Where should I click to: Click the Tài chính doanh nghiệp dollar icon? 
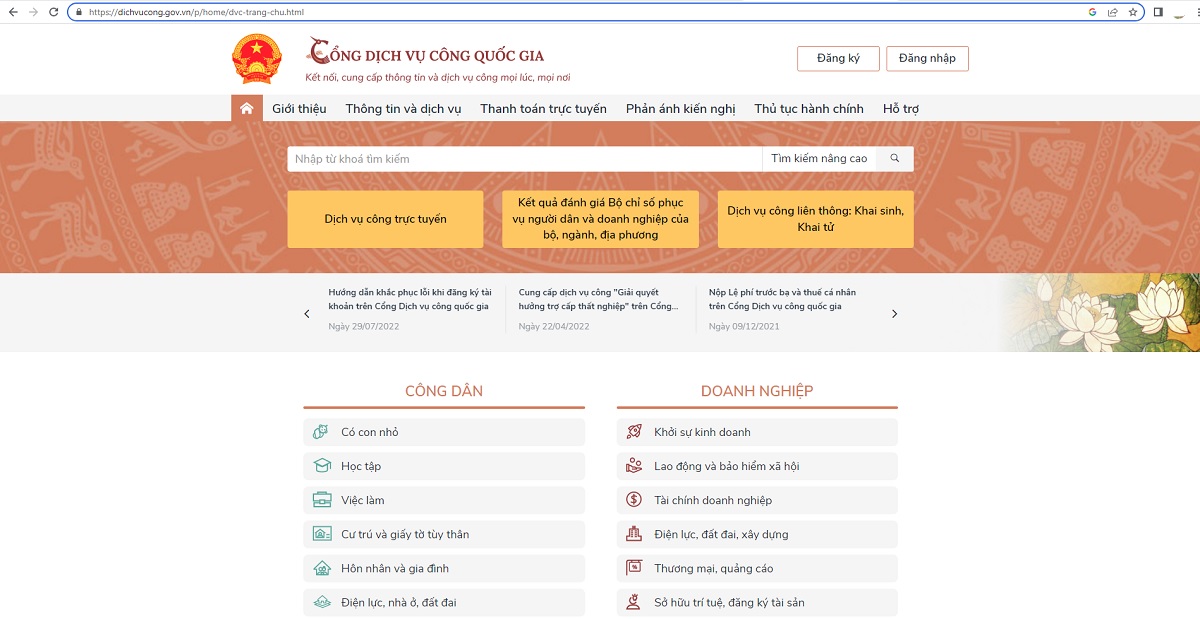pos(634,500)
